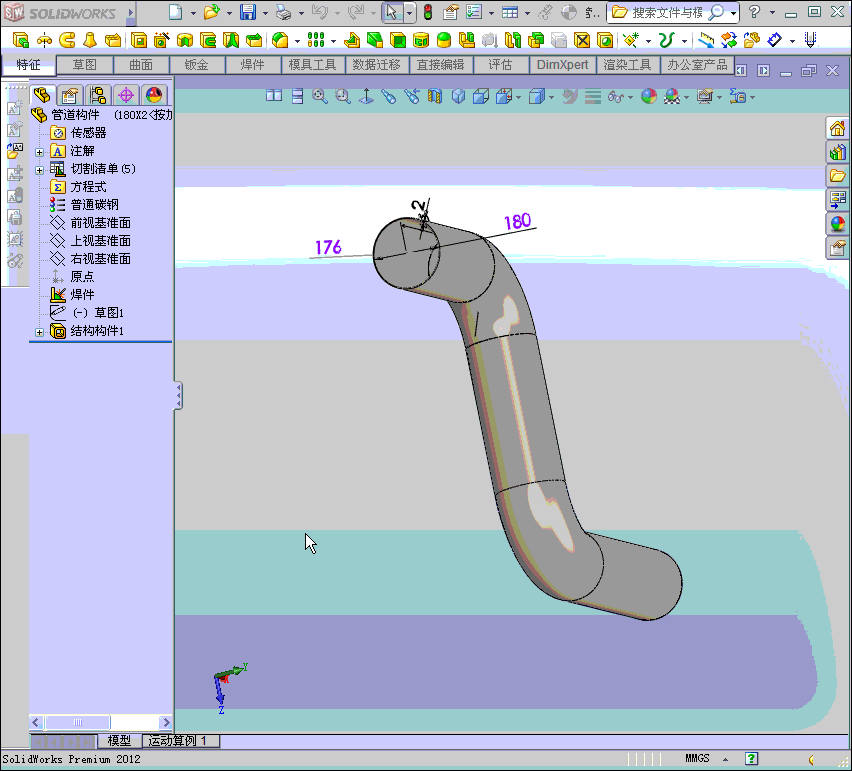This screenshot has height=771, width=852.
Task: Switch to the 曲面 tab
Action: point(141,65)
